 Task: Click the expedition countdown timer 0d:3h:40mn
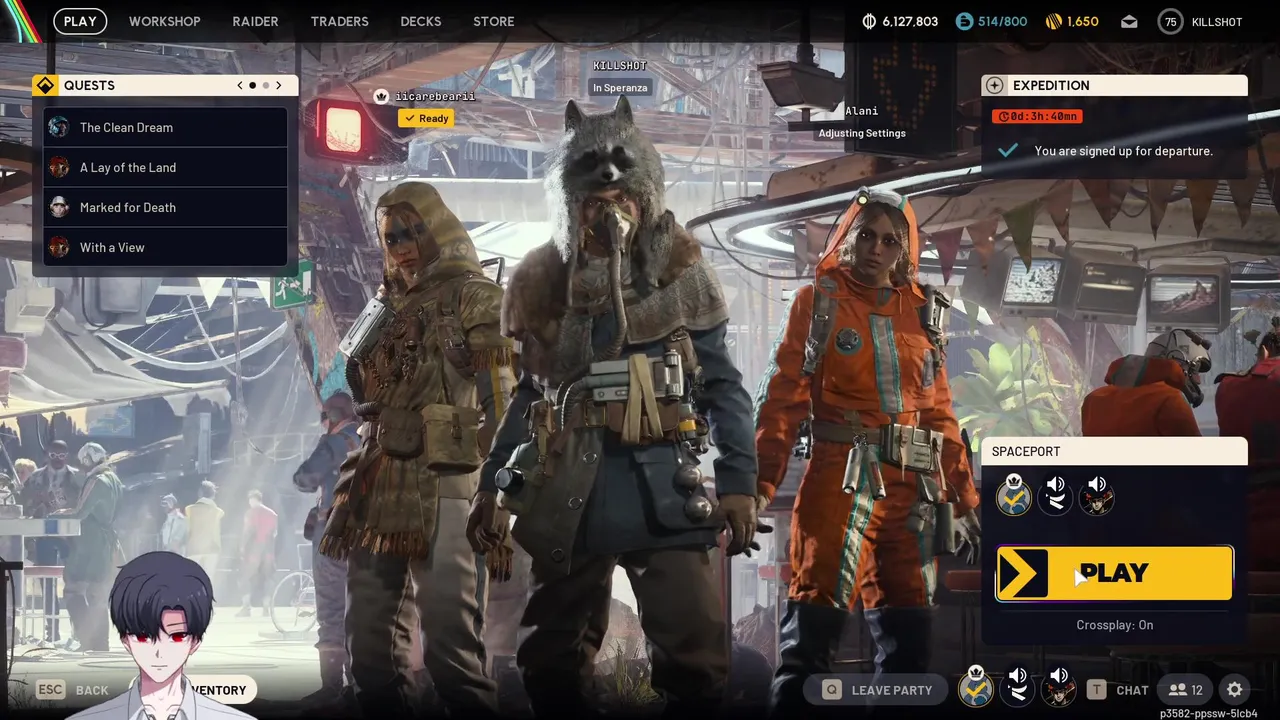1037,116
